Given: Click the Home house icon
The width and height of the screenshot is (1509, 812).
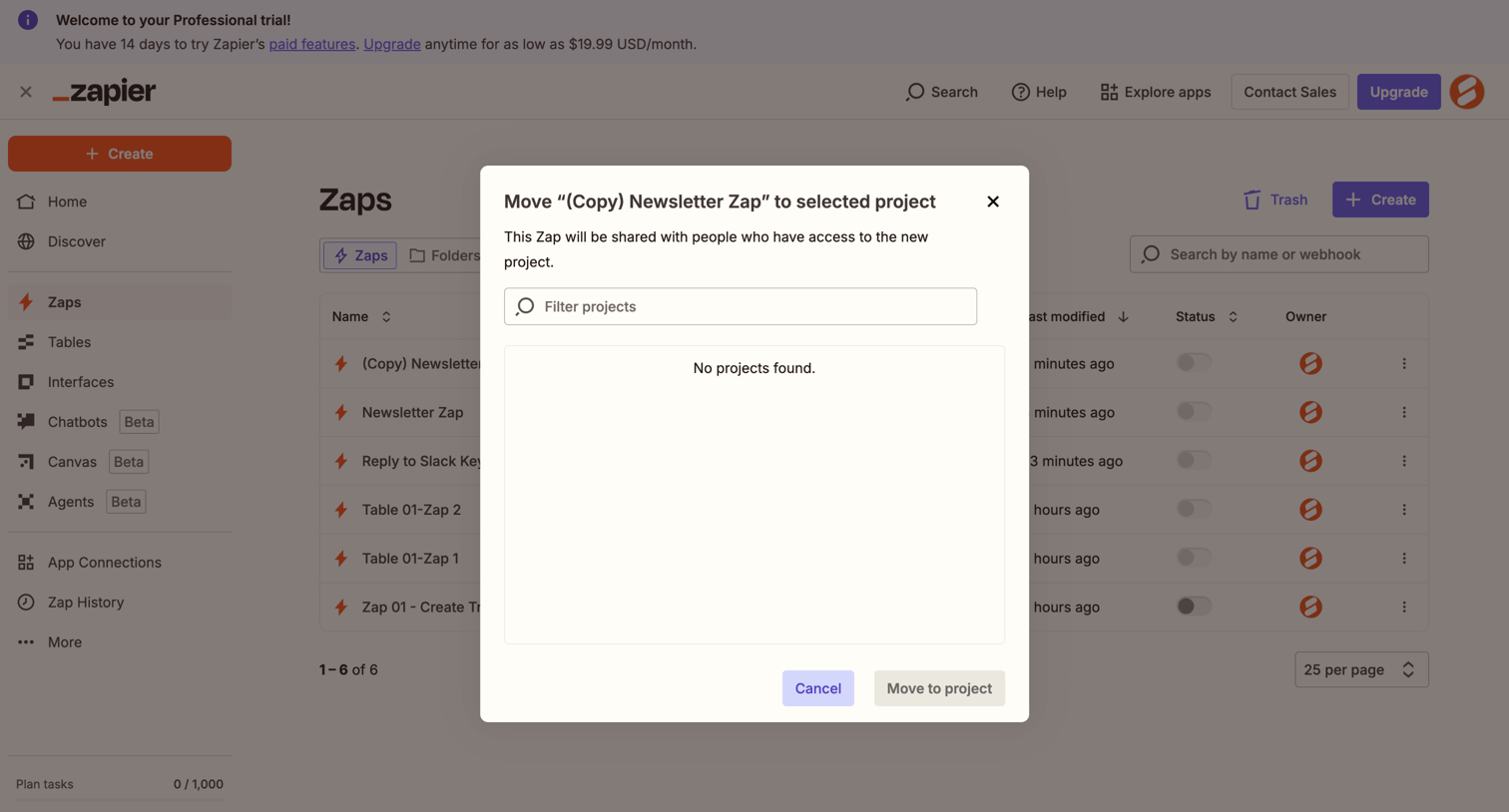Looking at the screenshot, I should click(26, 202).
